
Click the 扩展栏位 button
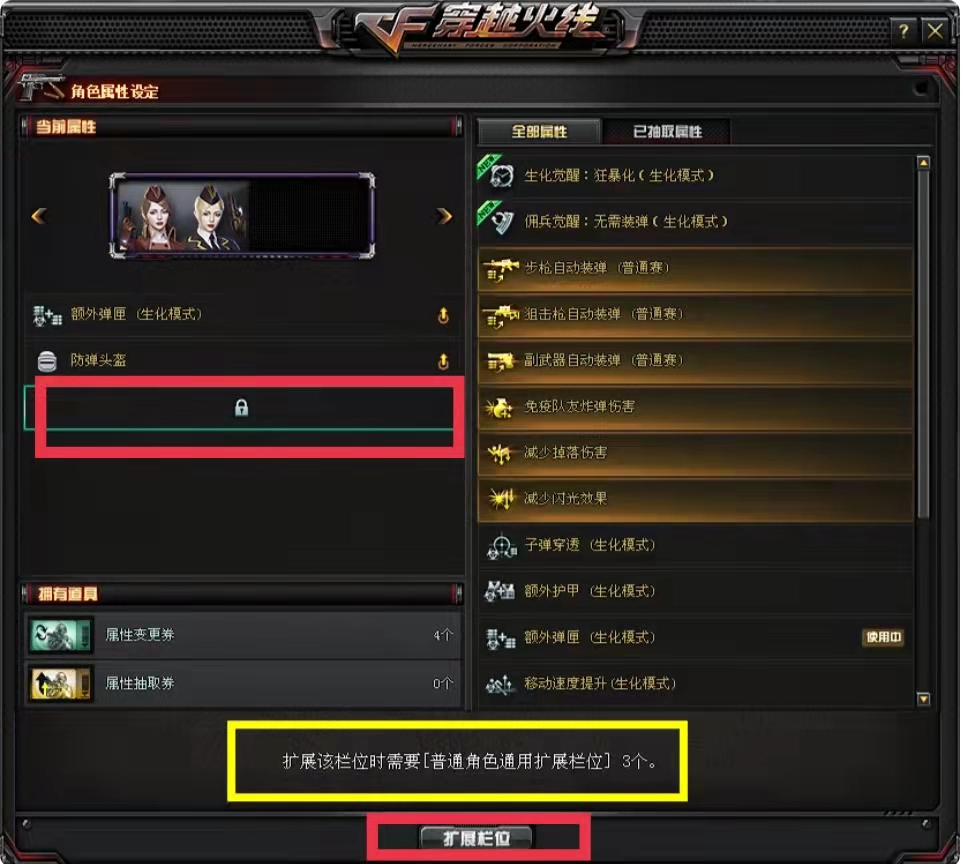pyautogui.click(x=476, y=838)
